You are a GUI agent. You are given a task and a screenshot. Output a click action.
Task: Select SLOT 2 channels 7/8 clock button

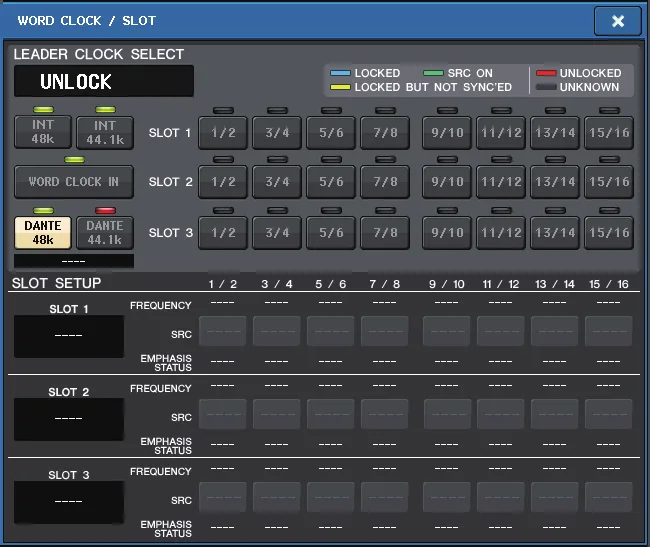point(385,182)
